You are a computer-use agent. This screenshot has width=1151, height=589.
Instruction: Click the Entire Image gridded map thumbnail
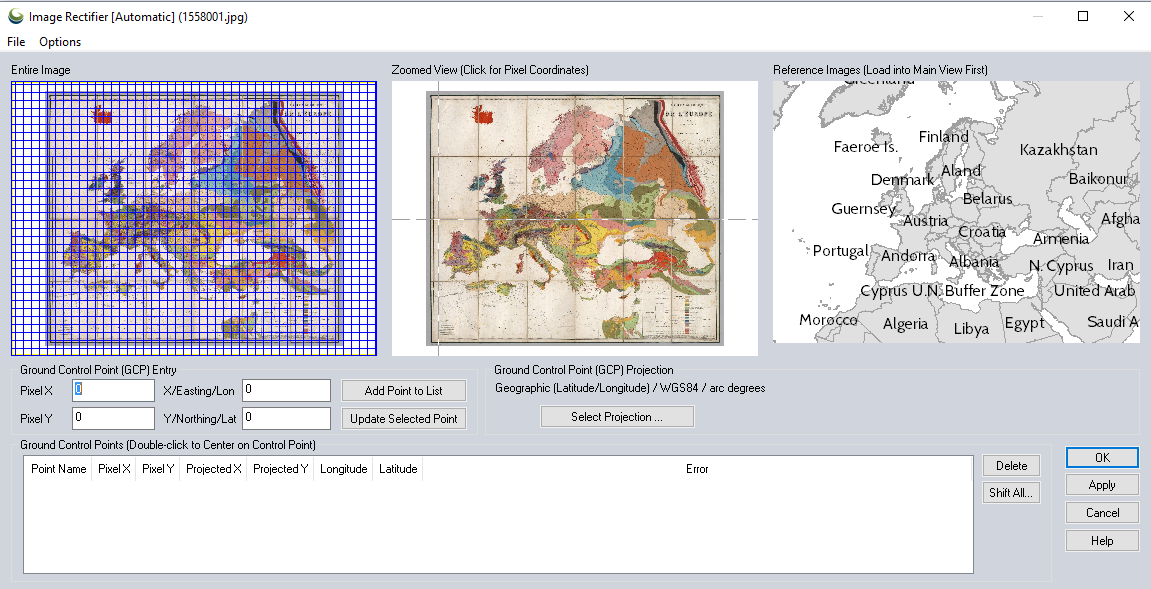tap(193, 218)
